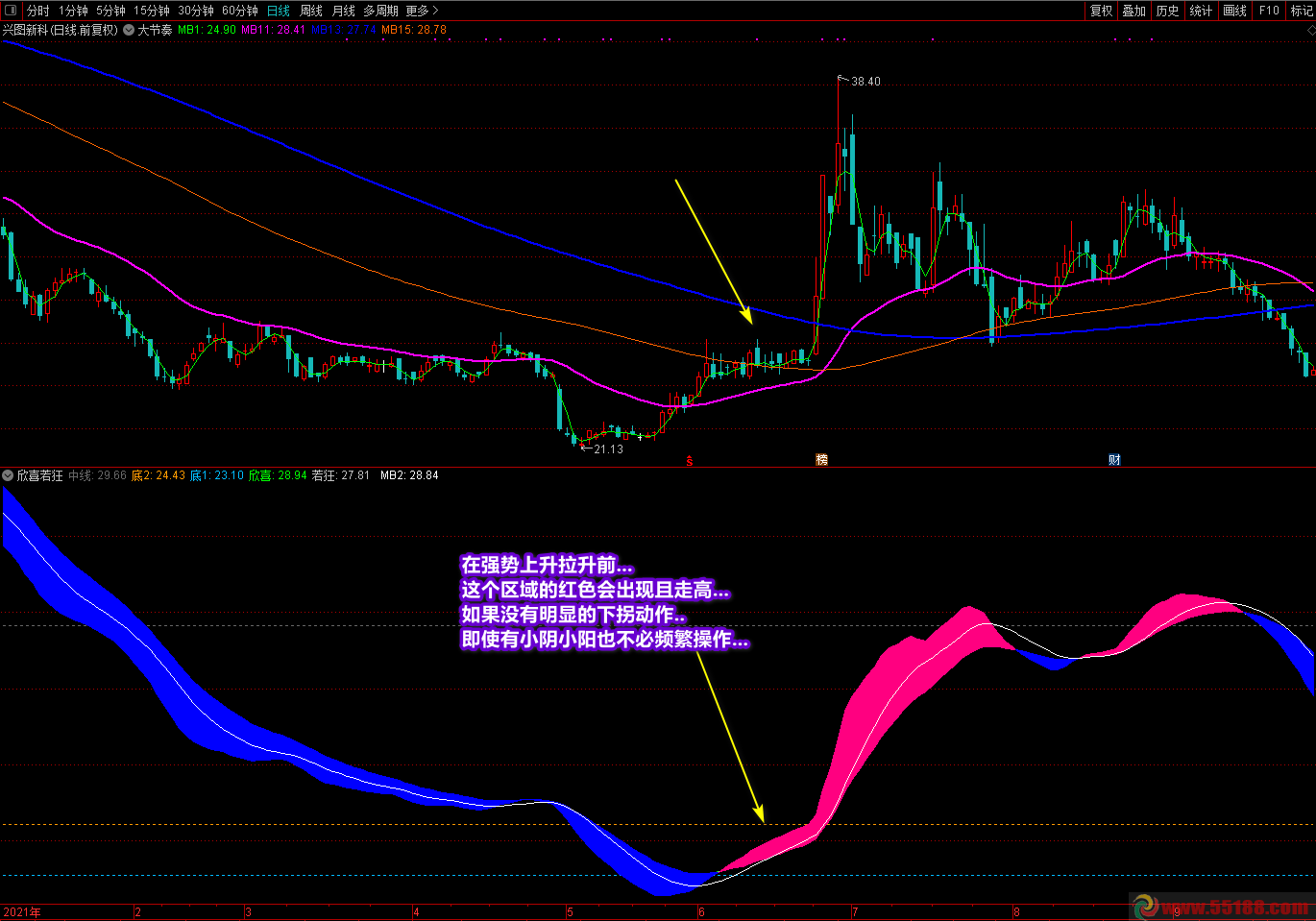Open the F10 company info
Image resolution: width=1316 pixels, height=921 pixels.
[x=1269, y=11]
